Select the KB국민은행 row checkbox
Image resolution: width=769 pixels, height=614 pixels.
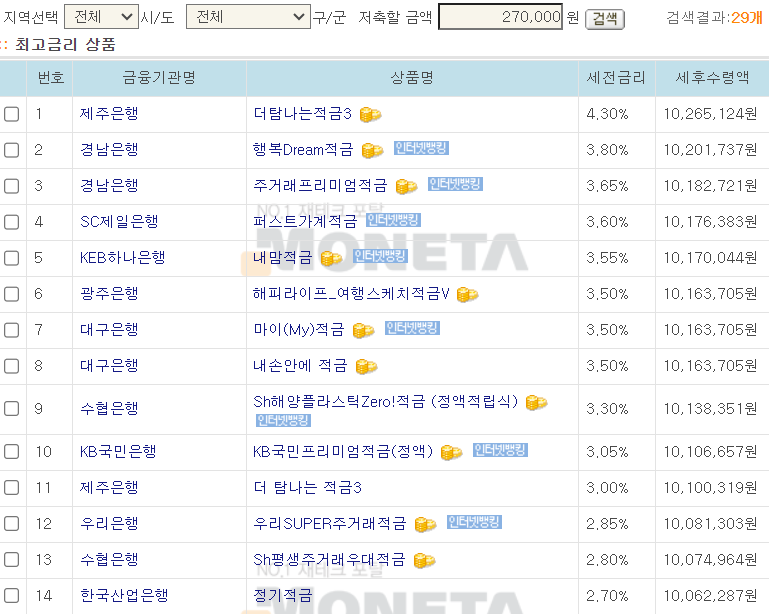coord(11,452)
